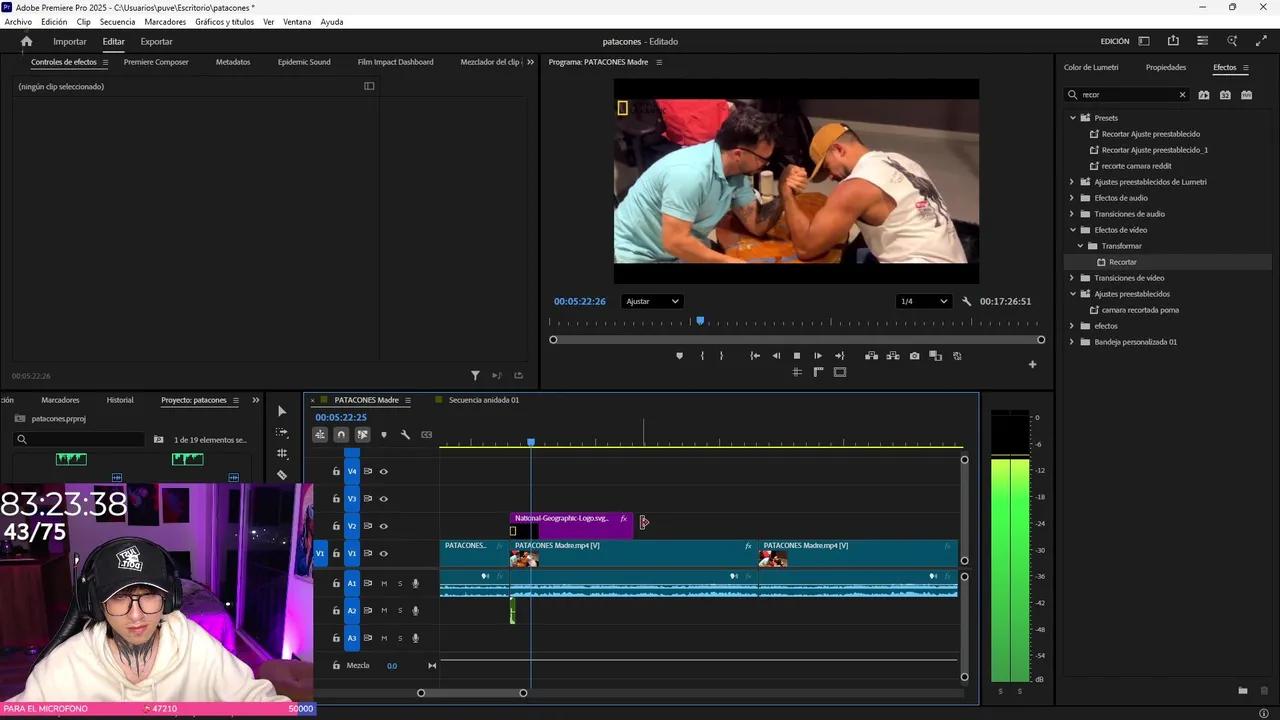Mute the A1 audio track

(384, 583)
